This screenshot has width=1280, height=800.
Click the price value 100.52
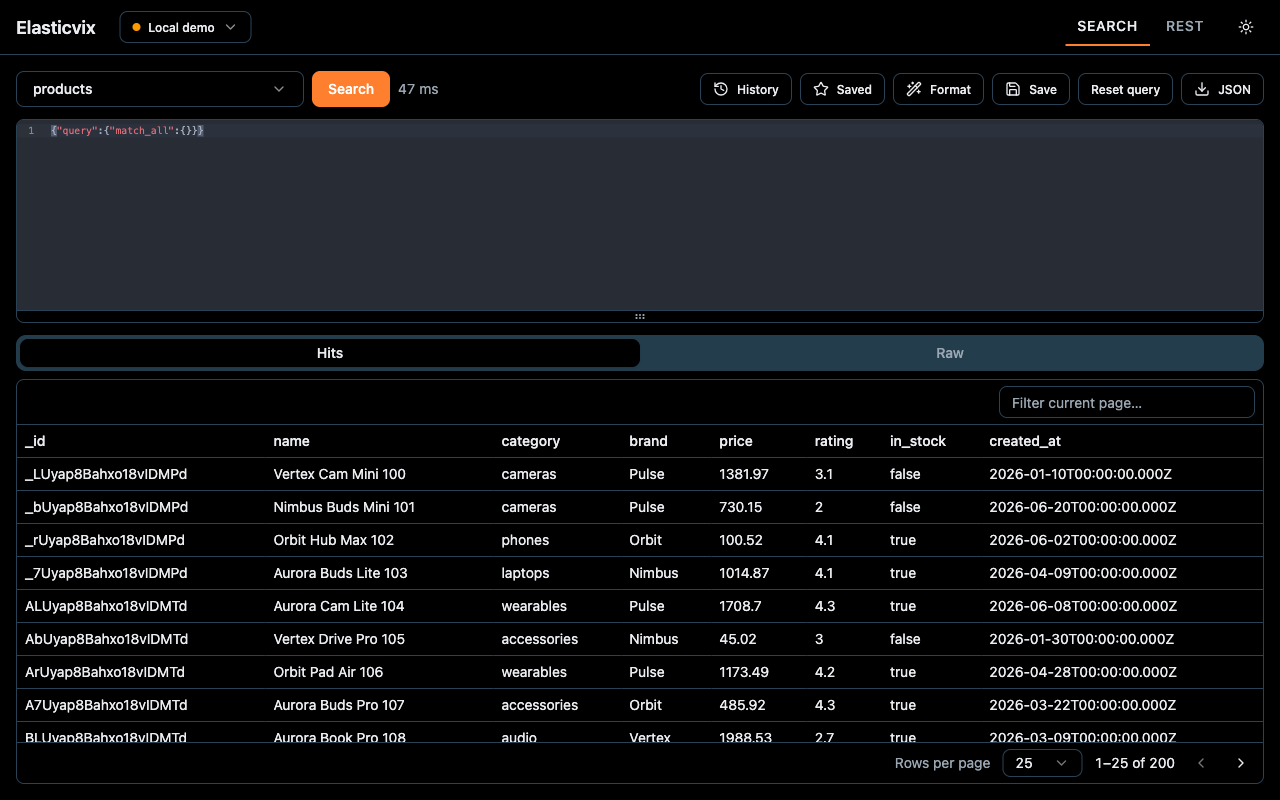pos(741,540)
